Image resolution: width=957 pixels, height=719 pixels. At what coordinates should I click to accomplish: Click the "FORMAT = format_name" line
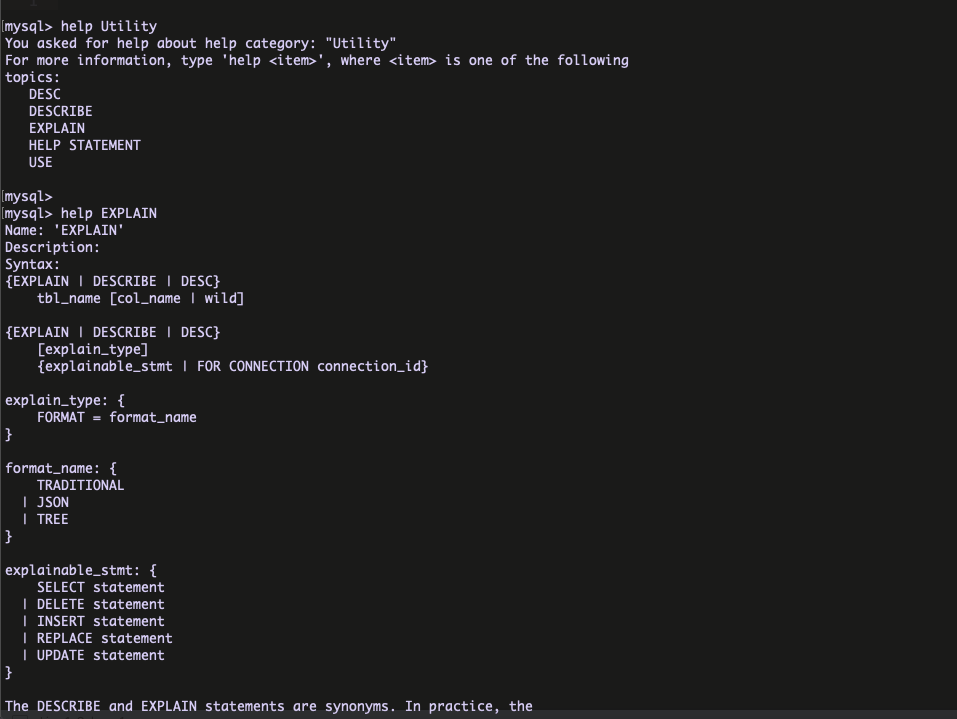(116, 417)
